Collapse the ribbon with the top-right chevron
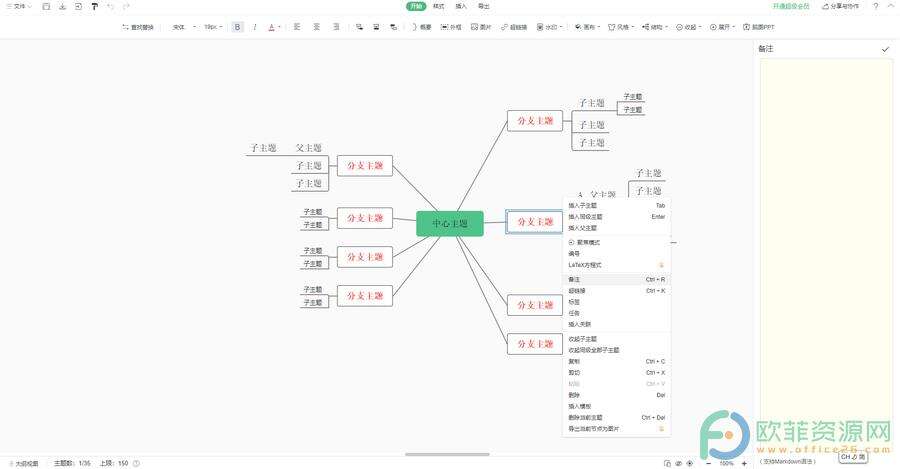This screenshot has height=469, width=900. tap(891, 6)
